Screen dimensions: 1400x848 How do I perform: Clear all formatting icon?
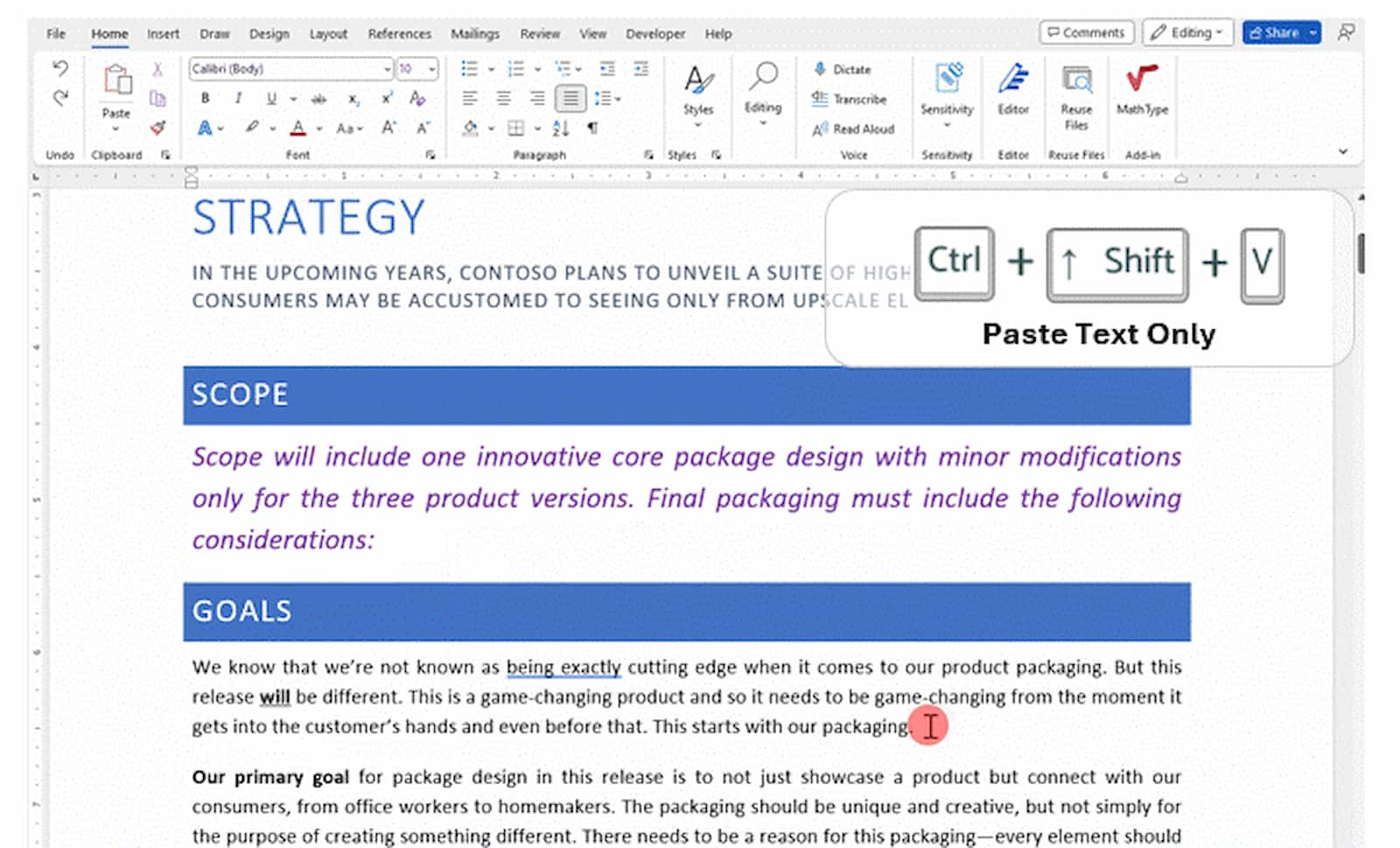click(x=417, y=99)
